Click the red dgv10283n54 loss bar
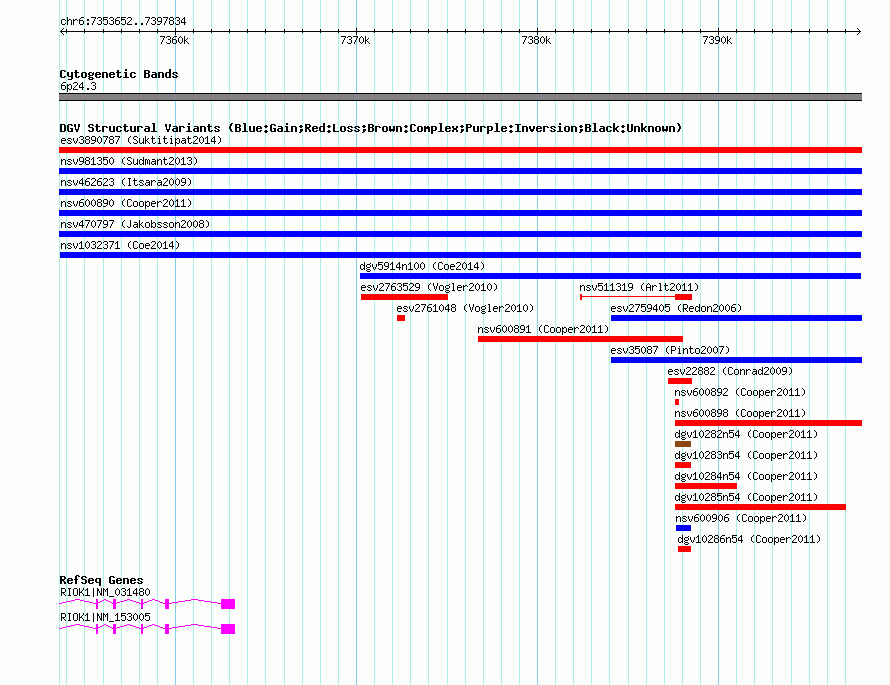Image resolution: width=890 pixels, height=685 pixels. click(x=683, y=465)
